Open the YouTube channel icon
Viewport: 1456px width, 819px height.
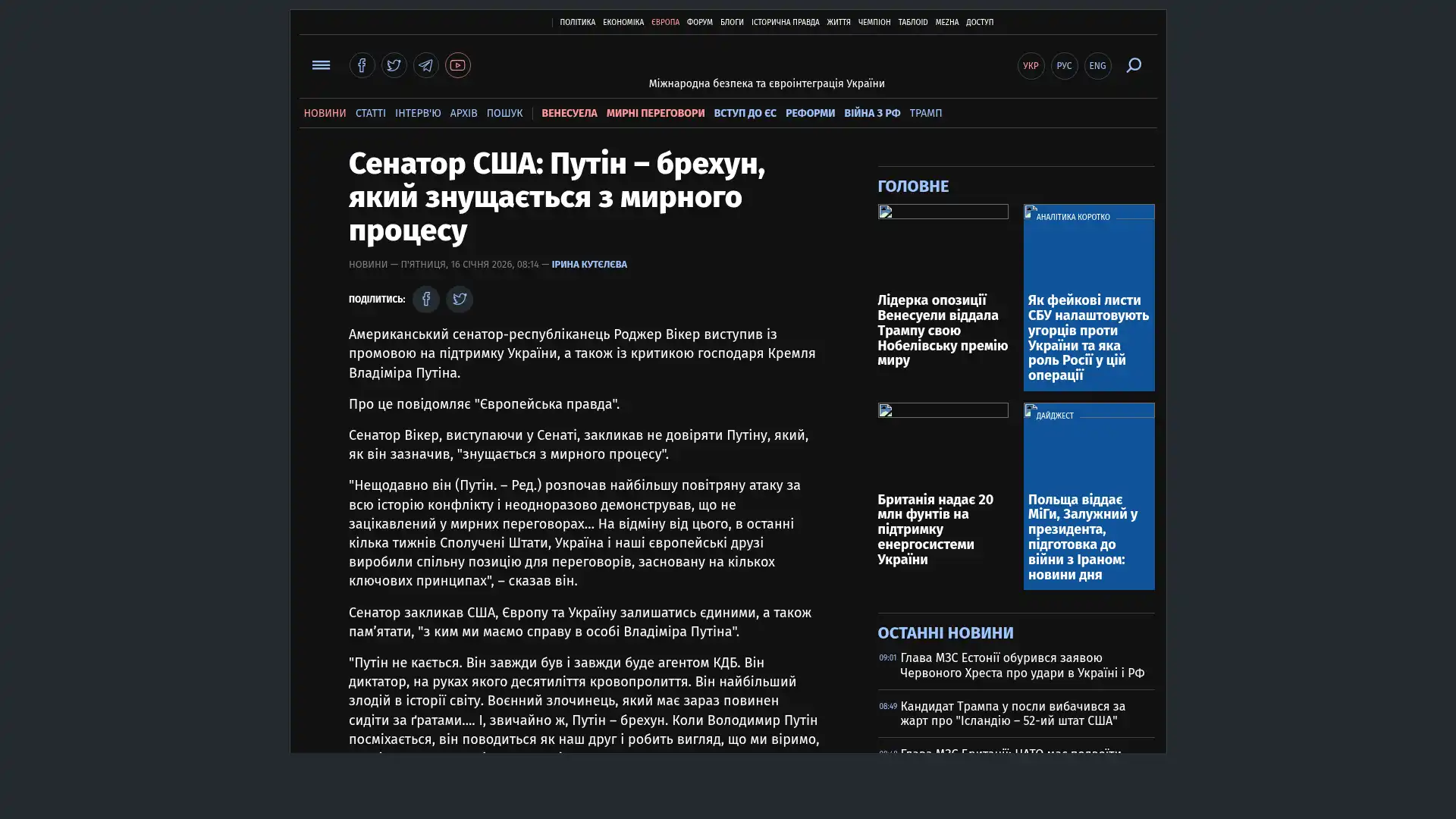click(x=457, y=65)
